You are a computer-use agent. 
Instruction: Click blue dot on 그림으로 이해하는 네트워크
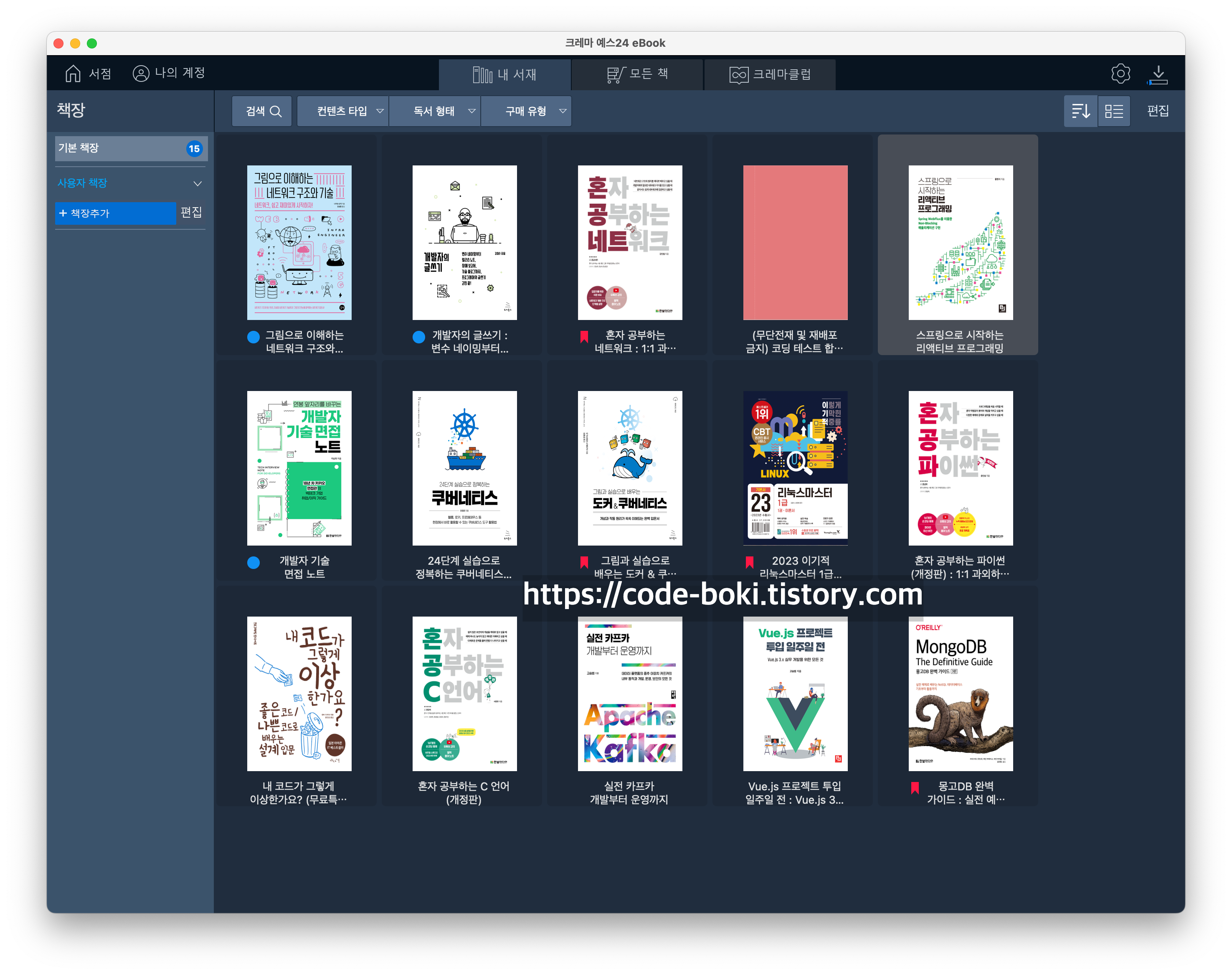click(x=253, y=337)
